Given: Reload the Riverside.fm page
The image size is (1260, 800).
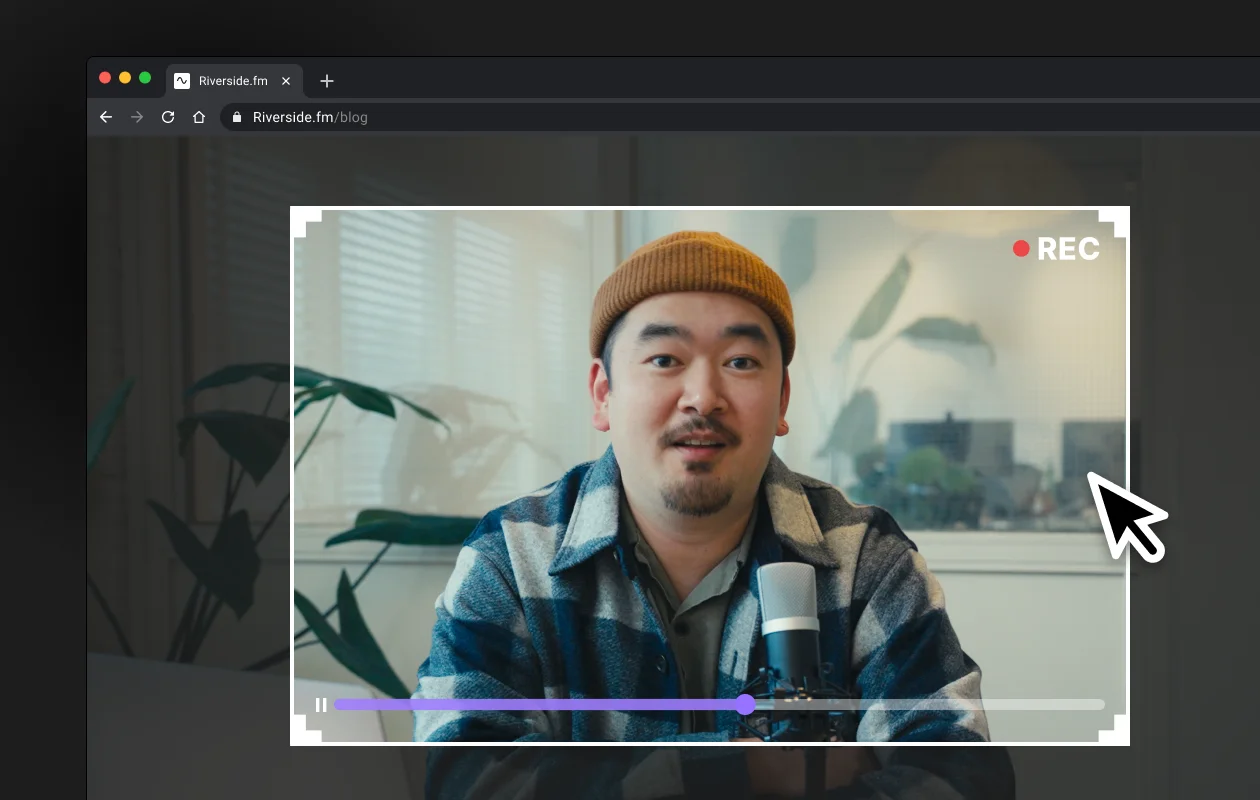Looking at the screenshot, I should coord(168,117).
